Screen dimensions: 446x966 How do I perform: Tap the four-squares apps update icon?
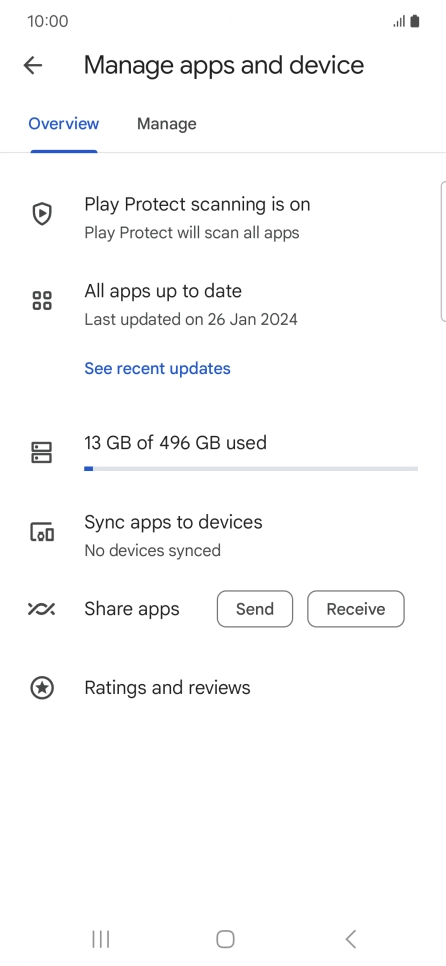pyautogui.click(x=42, y=301)
